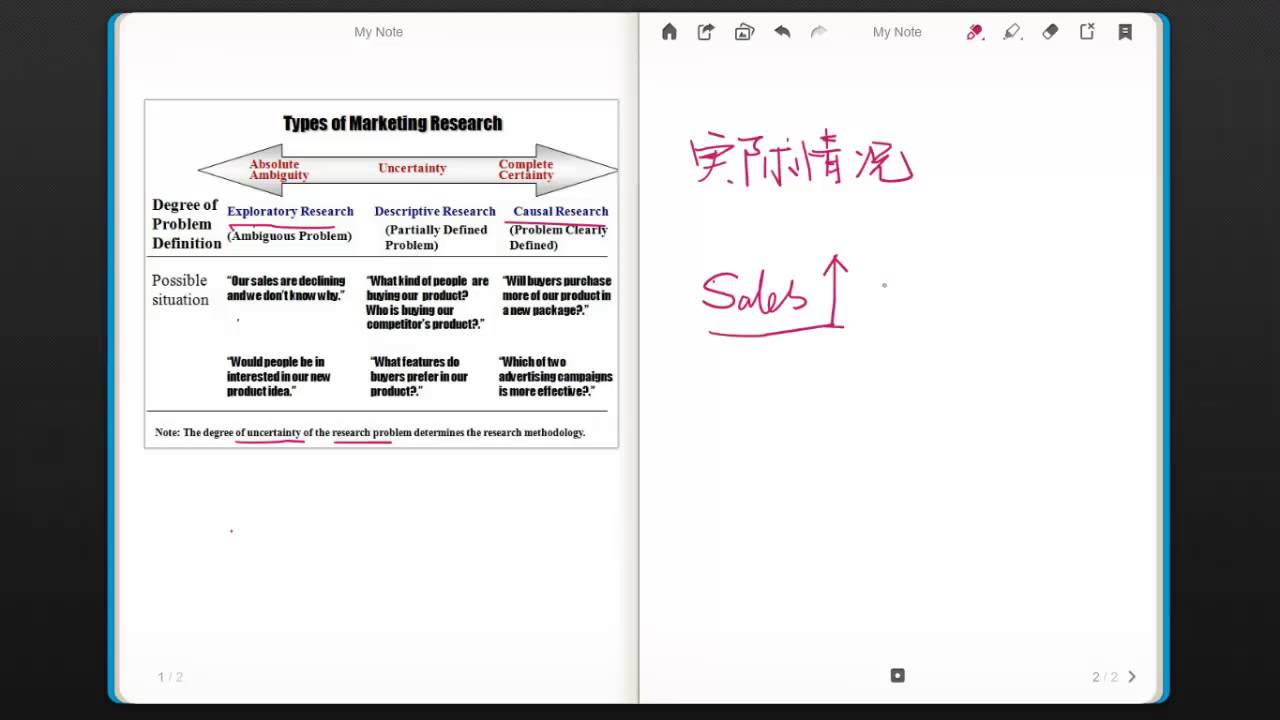Clear the page with the delete-page icon
1280x720 pixels.
tap(1087, 32)
